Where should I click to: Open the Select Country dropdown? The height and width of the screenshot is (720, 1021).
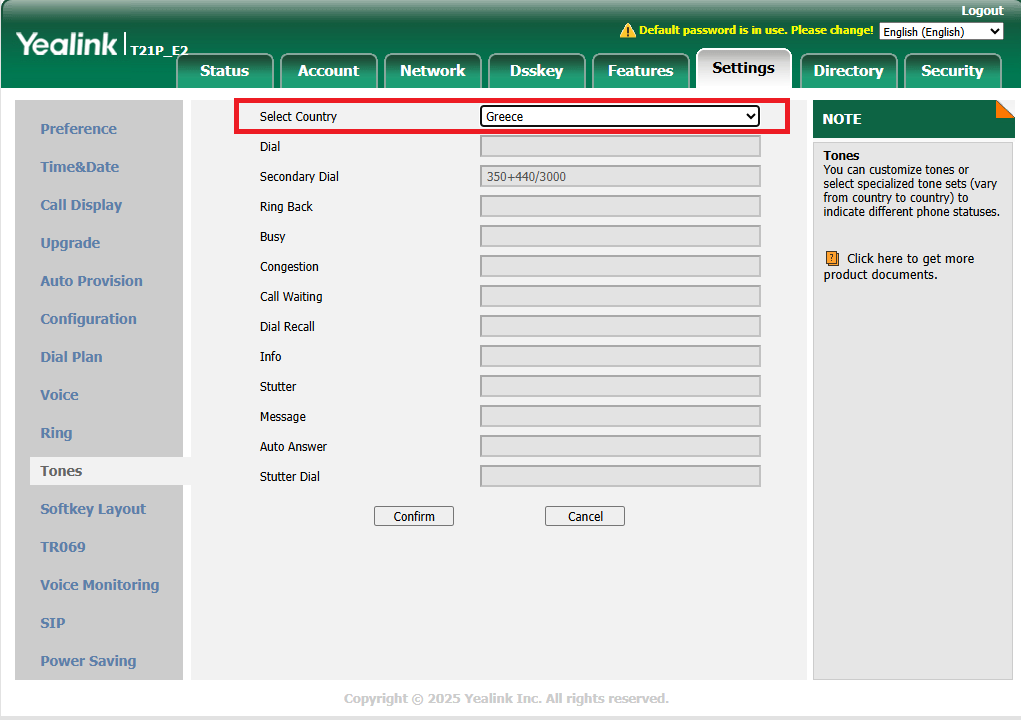click(620, 117)
